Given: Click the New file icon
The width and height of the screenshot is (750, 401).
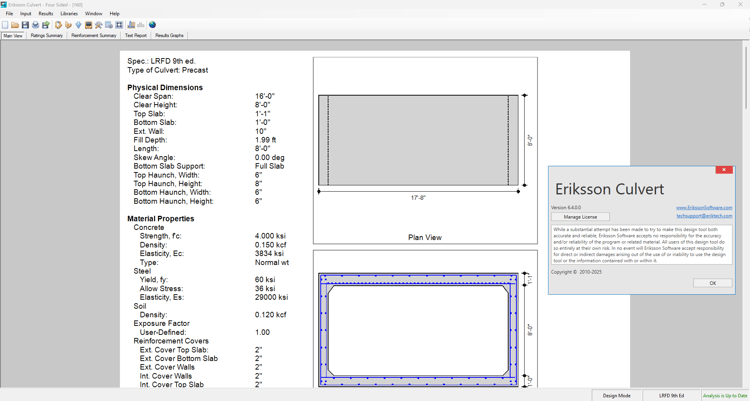Looking at the screenshot, I should [5, 25].
